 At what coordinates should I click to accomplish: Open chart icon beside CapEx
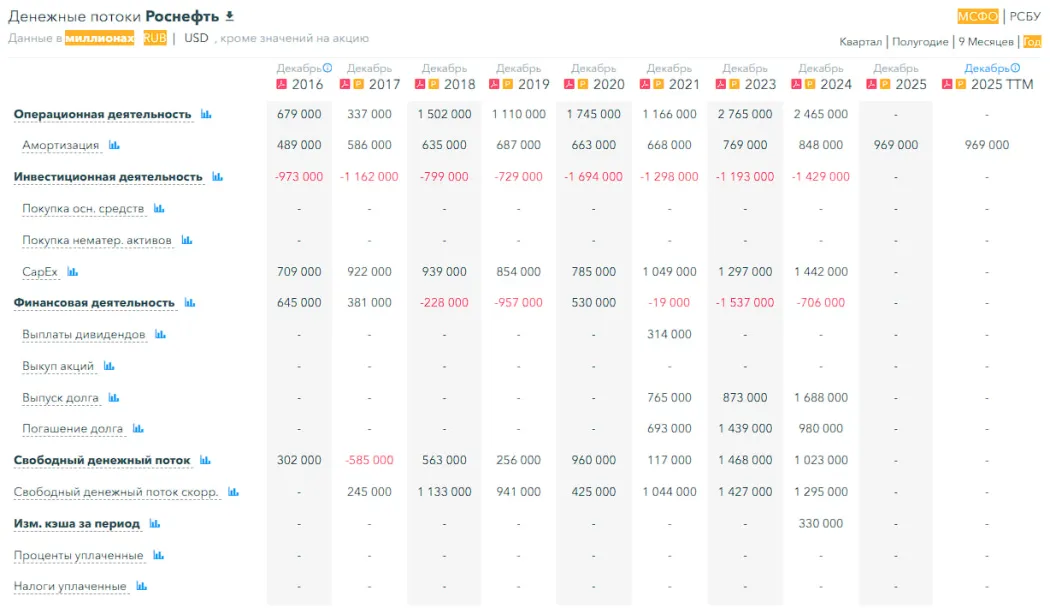point(72,272)
